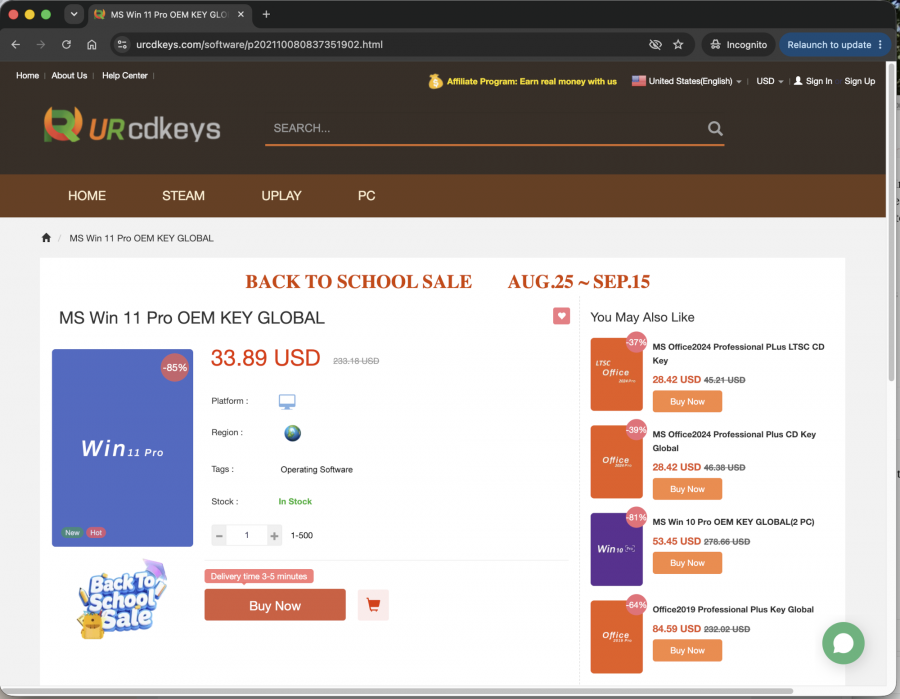900x699 pixels.
Task: Open MS Office2024 Professional Plus CD Key Global
Action: 734,441
